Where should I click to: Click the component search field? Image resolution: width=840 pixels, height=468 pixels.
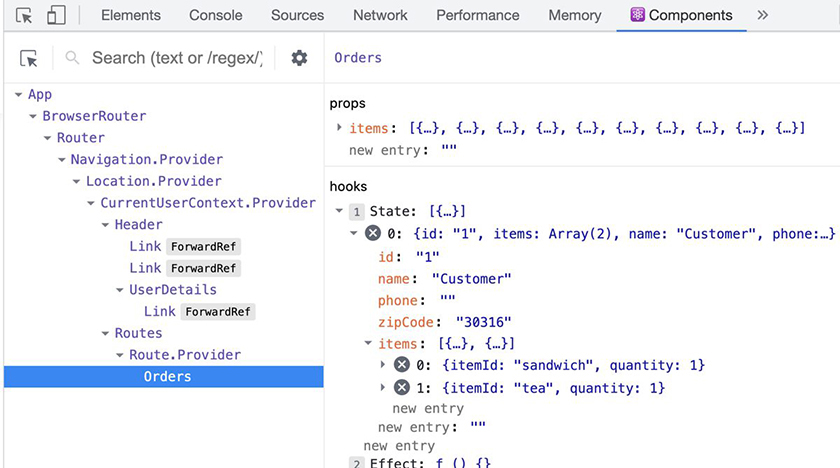pyautogui.click(x=177, y=58)
